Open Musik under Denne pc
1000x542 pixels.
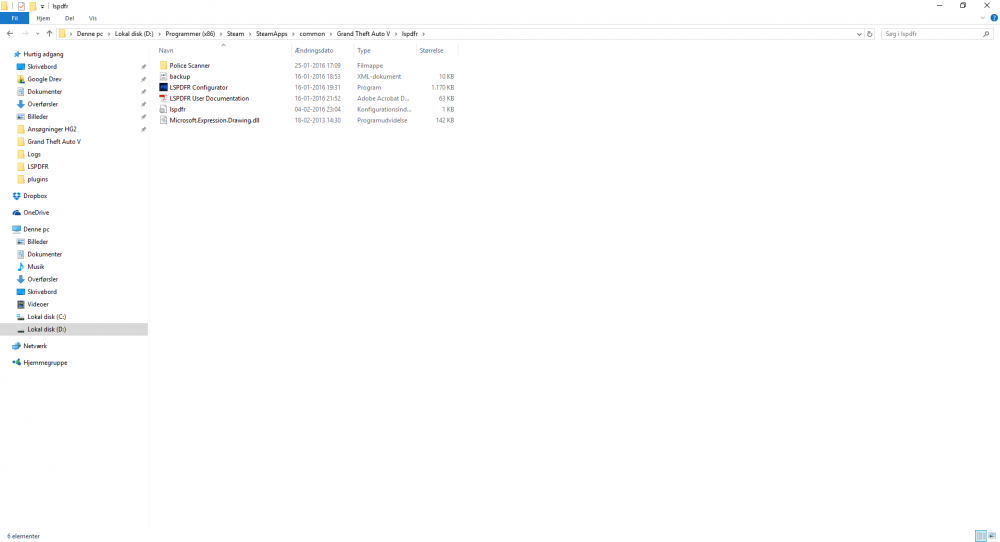coord(36,267)
